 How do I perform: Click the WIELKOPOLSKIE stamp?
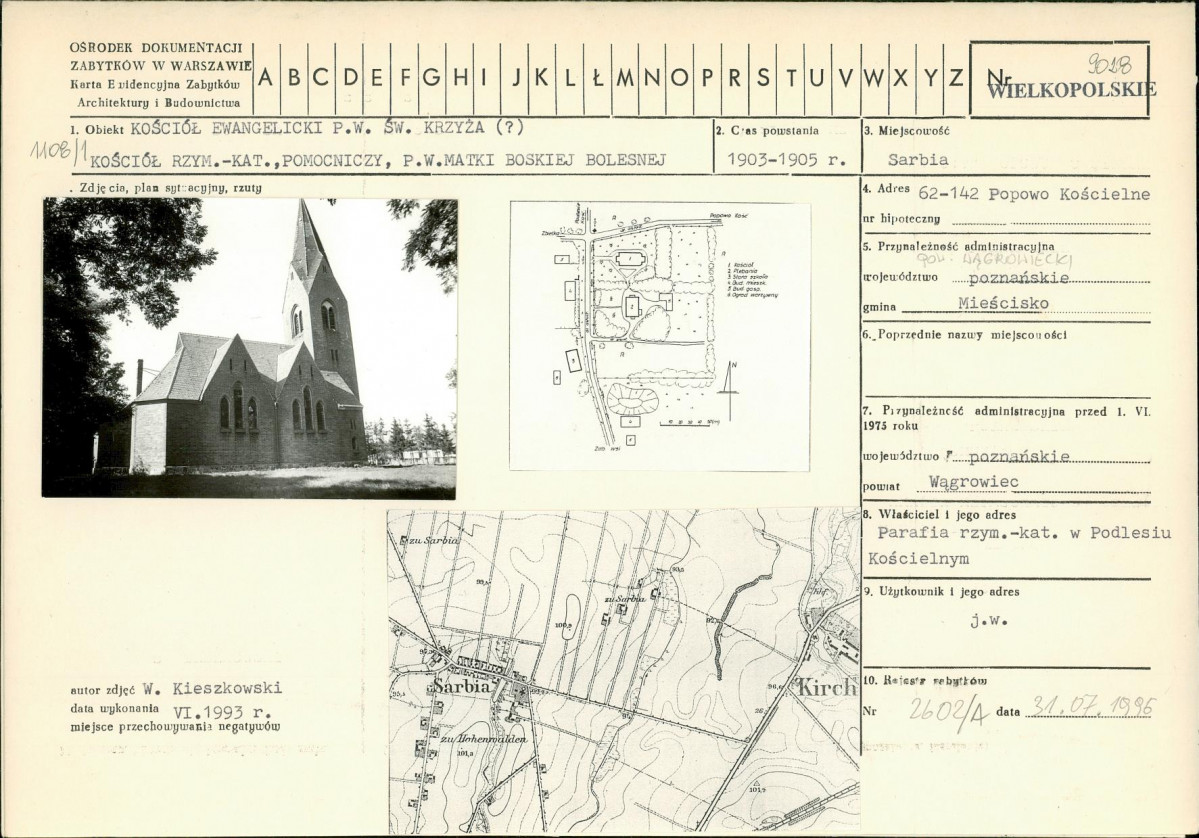[x=1071, y=90]
